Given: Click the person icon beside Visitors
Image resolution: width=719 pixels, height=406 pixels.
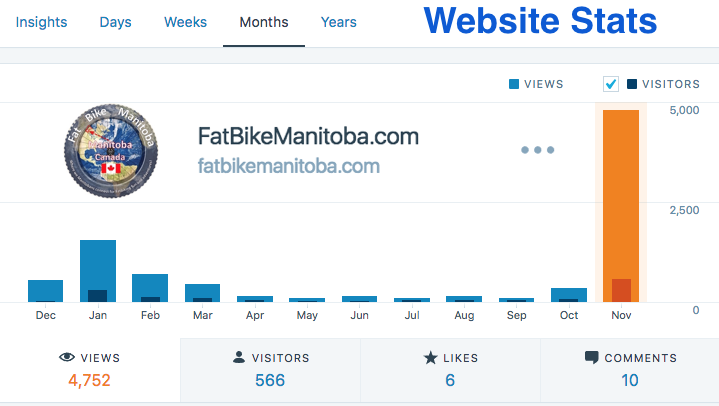Looking at the screenshot, I should (x=238, y=357).
